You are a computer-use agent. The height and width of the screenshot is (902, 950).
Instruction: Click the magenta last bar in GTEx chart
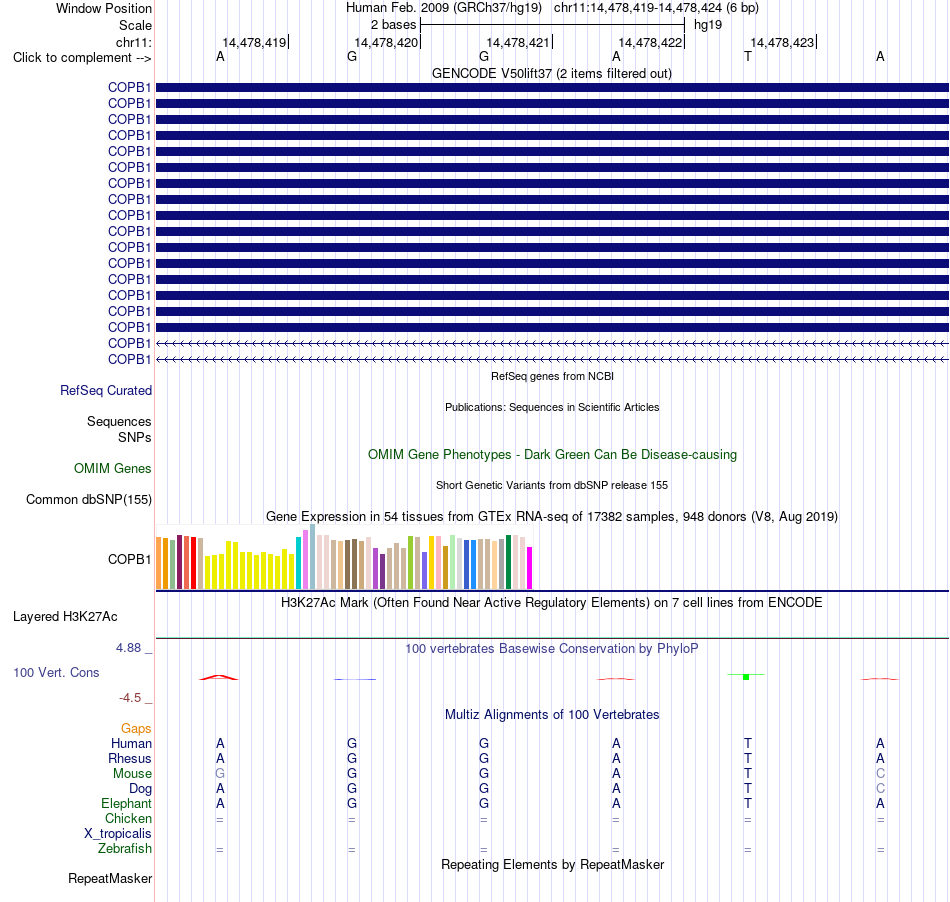pyautogui.click(x=530, y=568)
